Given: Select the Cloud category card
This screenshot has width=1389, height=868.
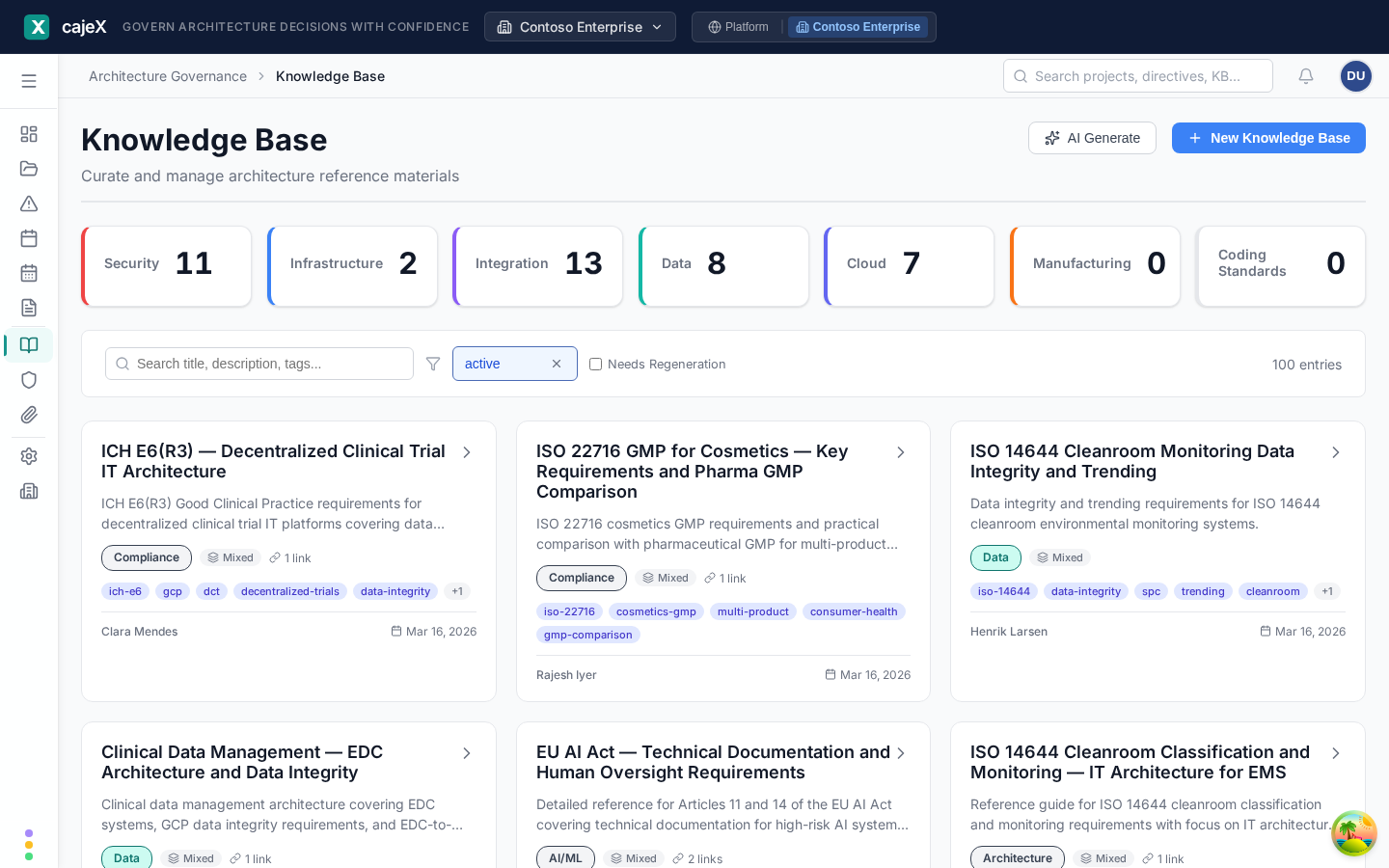Looking at the screenshot, I should (x=910, y=266).
